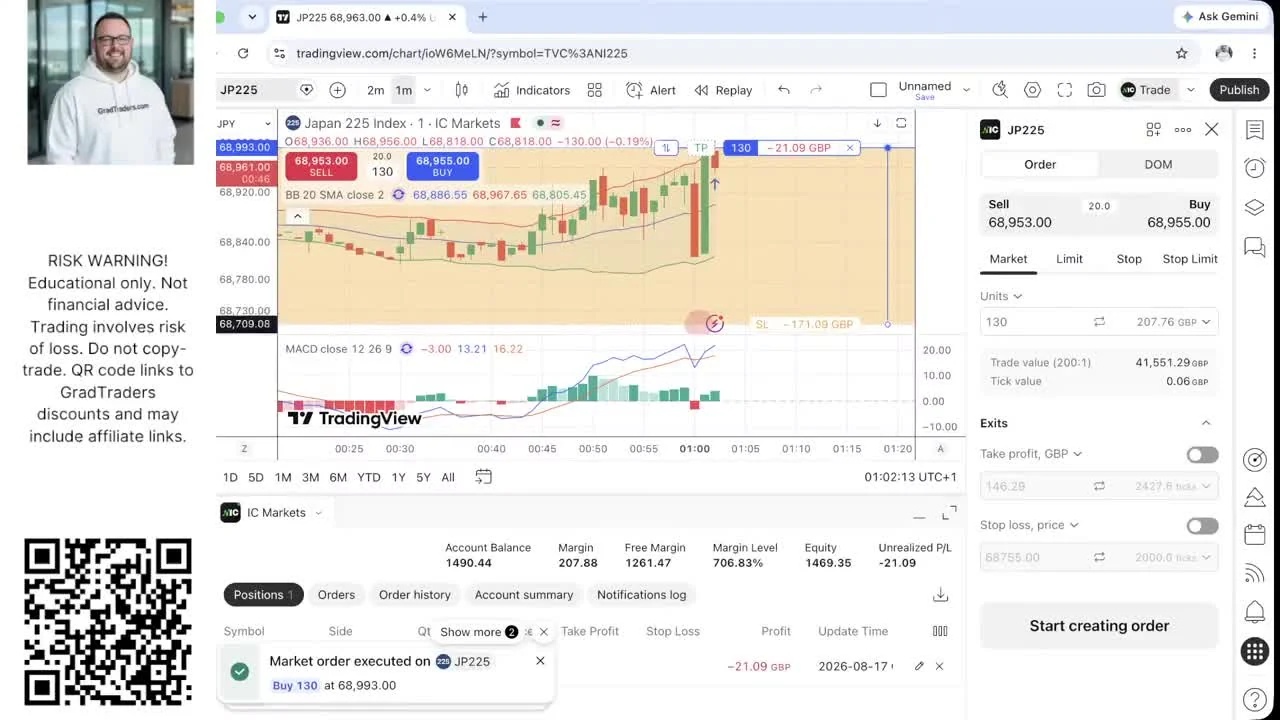
Task: Take a chart snapshot with camera icon
Action: pyautogui.click(x=1097, y=90)
